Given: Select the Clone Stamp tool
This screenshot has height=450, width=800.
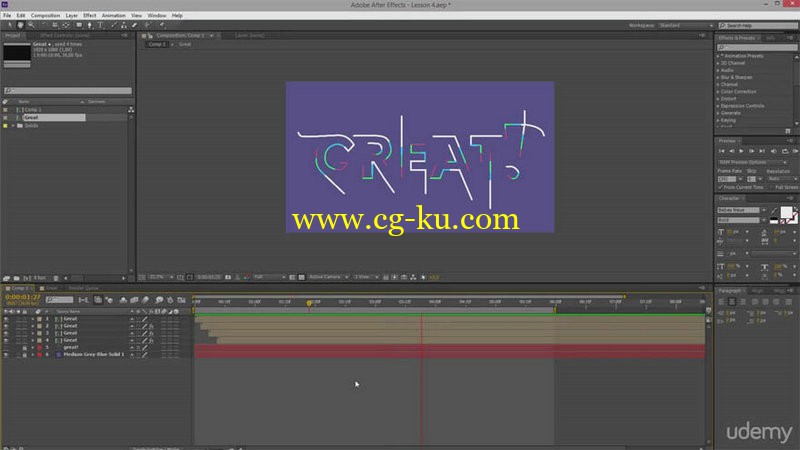Looking at the screenshot, I should pos(124,25).
